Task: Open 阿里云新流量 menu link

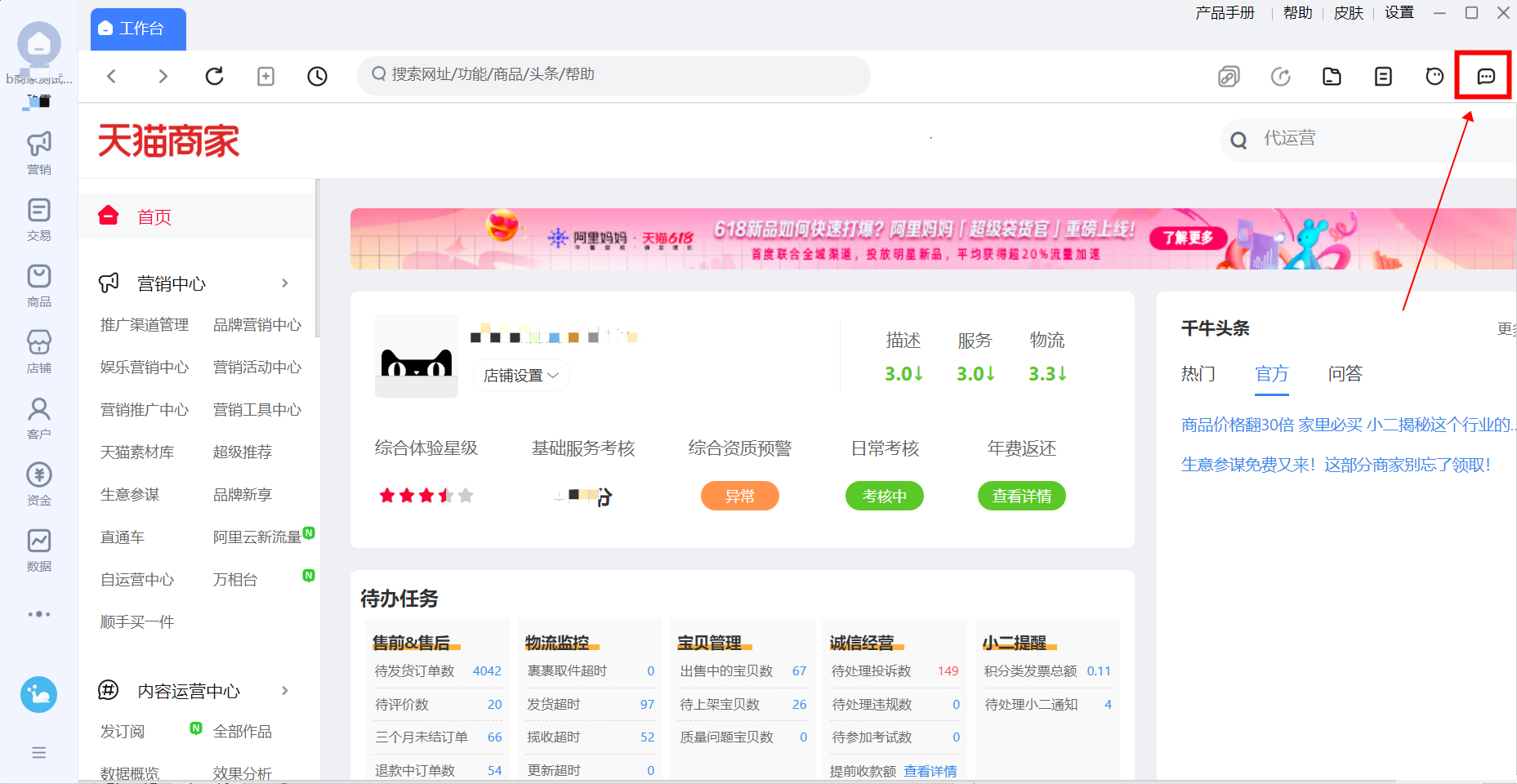Action: pyautogui.click(x=257, y=537)
